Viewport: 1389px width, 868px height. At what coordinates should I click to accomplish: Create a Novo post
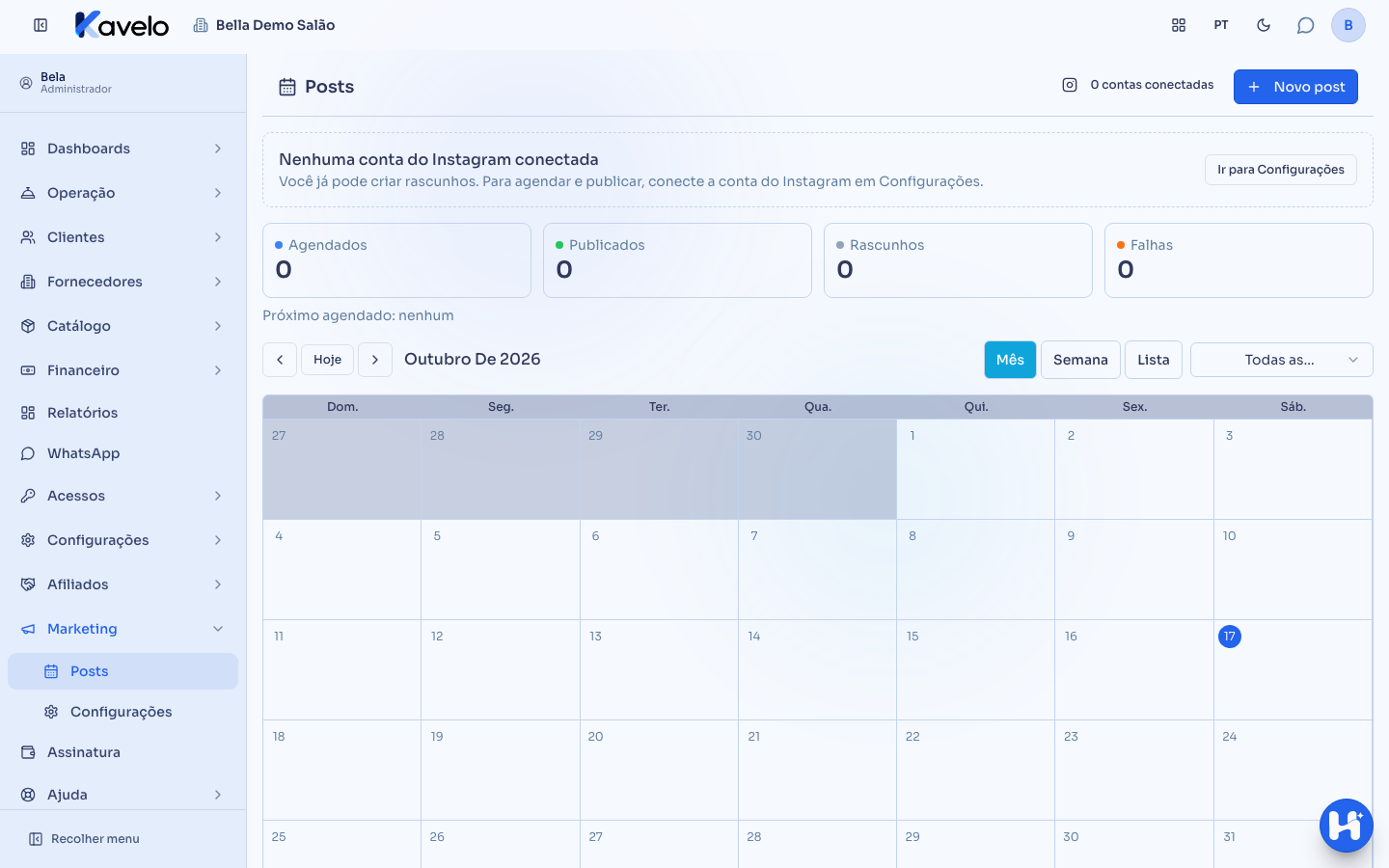1295,87
